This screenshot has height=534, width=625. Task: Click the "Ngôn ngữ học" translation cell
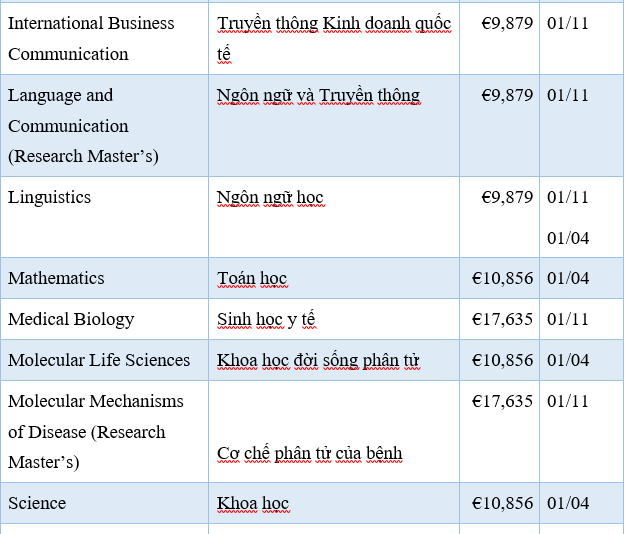click(270, 198)
